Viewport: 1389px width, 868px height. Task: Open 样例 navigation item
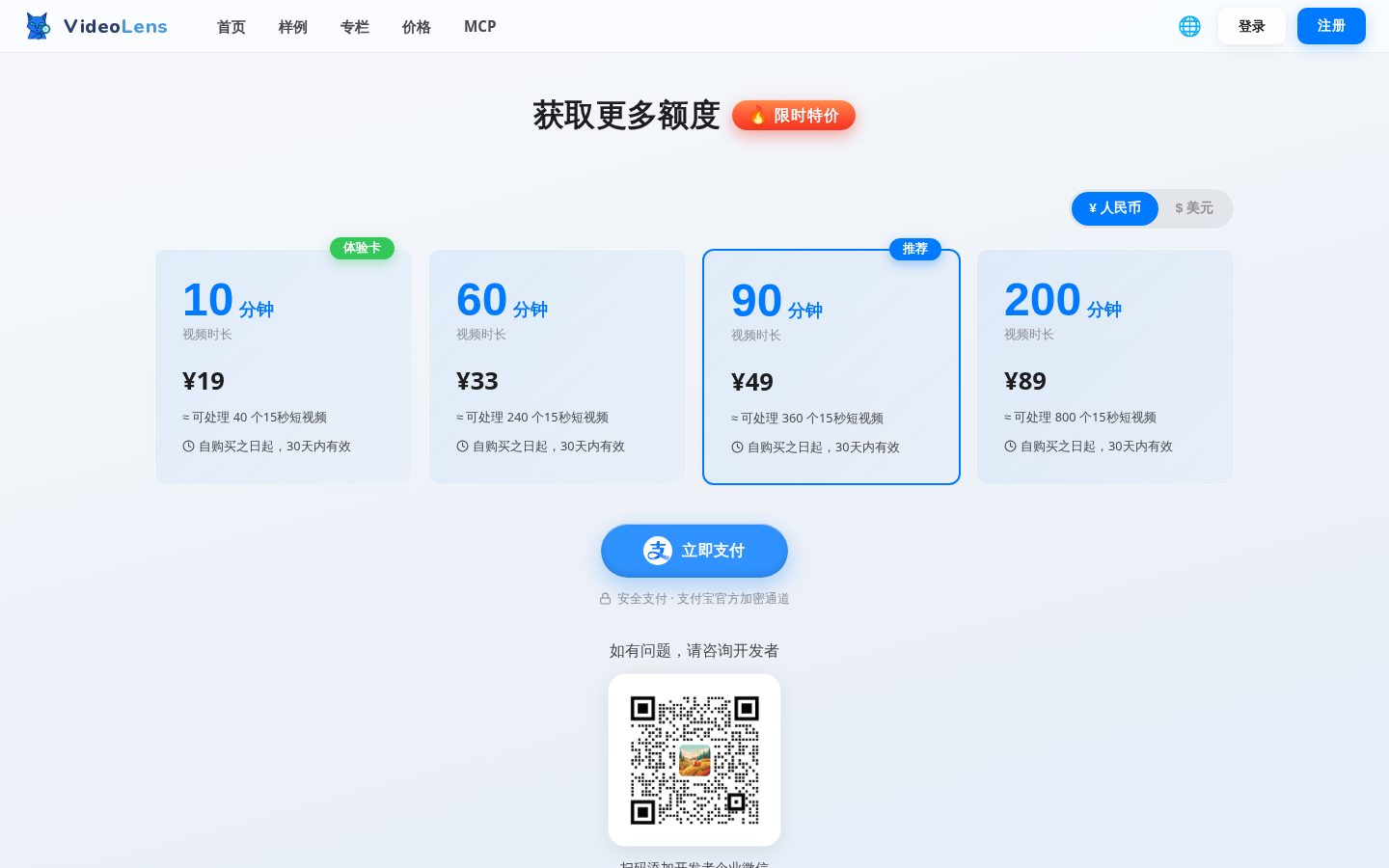[x=293, y=27]
